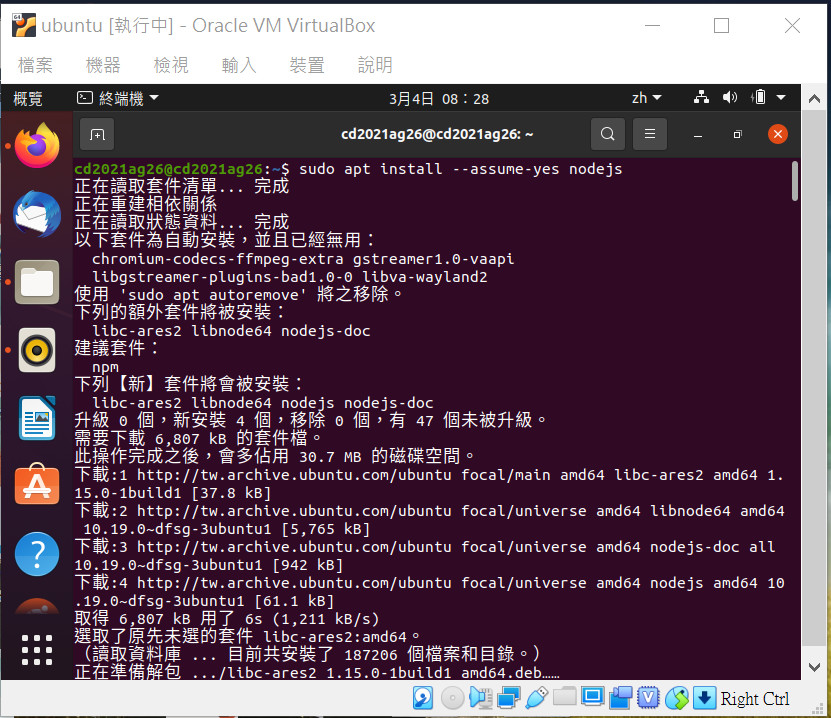The height and width of the screenshot is (718, 831).
Task: Click the terminal vertical scrollbar handle
Action: [x=794, y=181]
